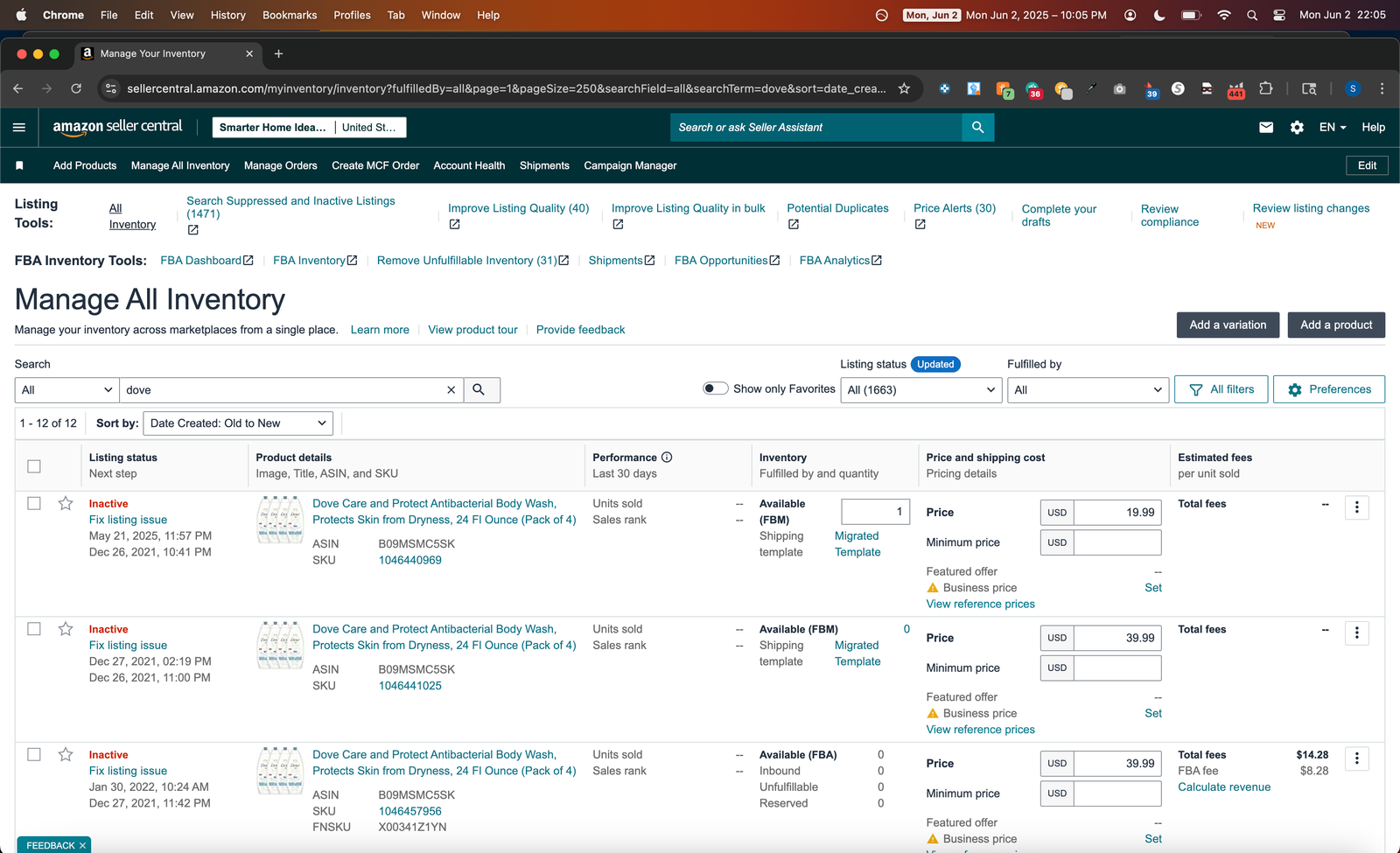Viewport: 1400px width, 853px height.
Task: Open the Create MCF Order nav item
Action: tap(375, 165)
